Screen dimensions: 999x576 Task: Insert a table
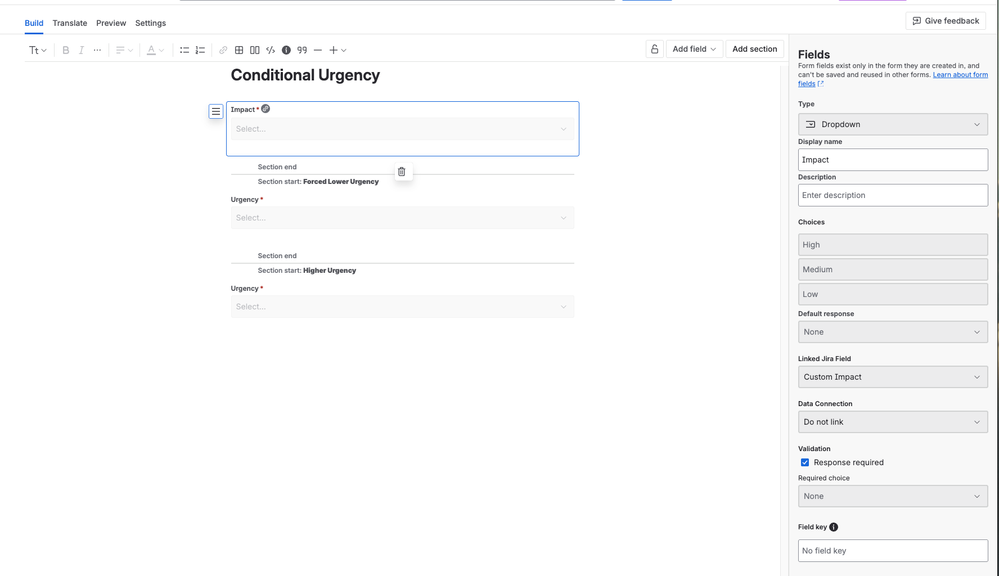click(239, 50)
